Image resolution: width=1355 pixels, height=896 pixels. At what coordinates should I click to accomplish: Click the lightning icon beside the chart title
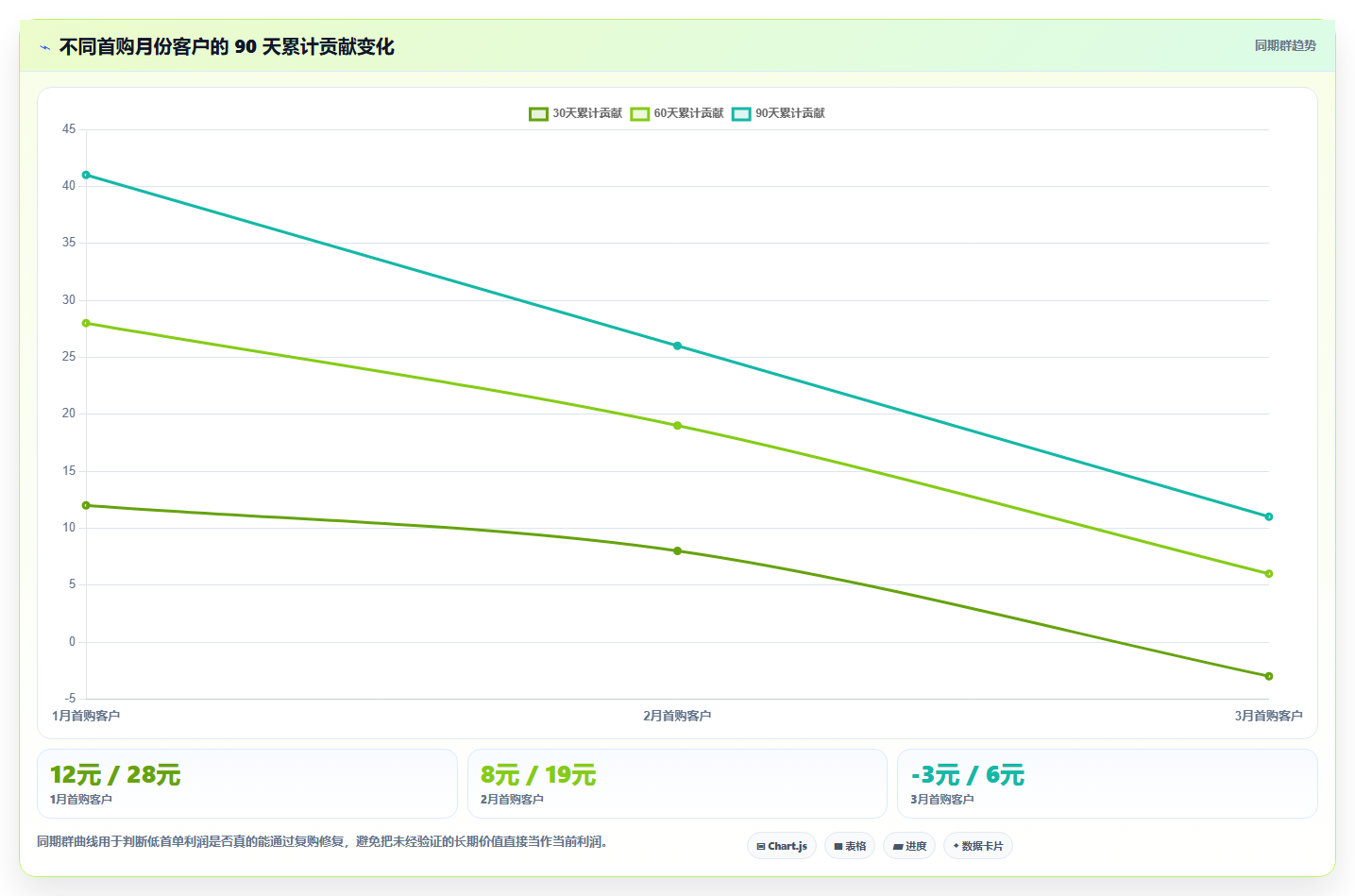pos(44,47)
